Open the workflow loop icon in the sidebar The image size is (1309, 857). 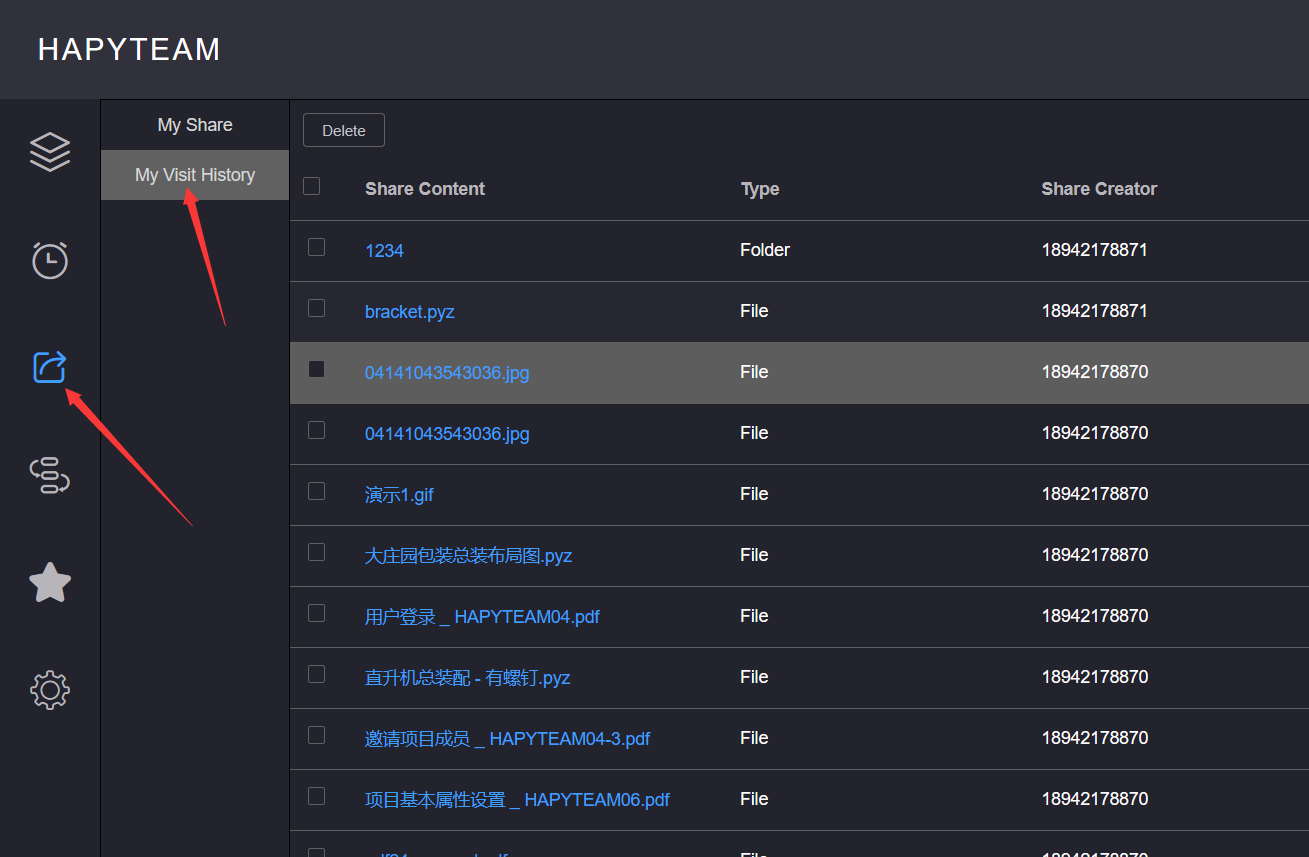50,475
